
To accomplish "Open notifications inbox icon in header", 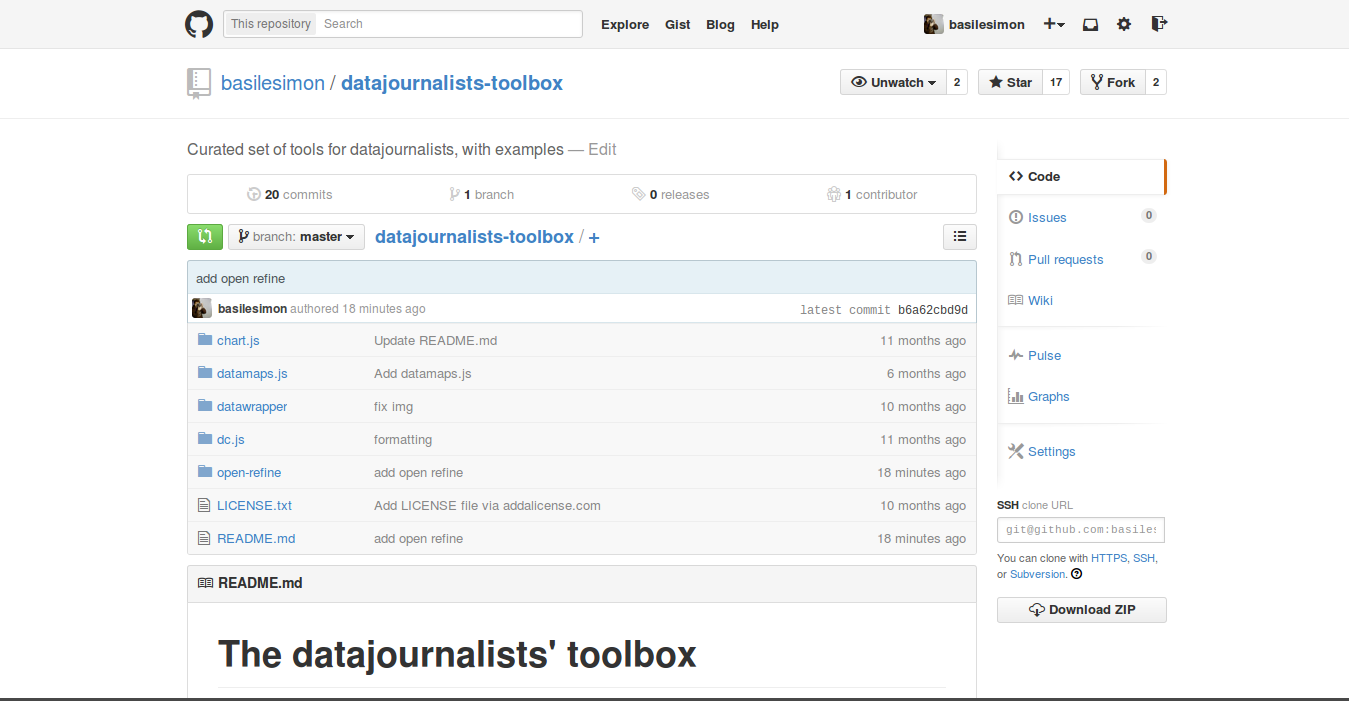I will pos(1091,24).
